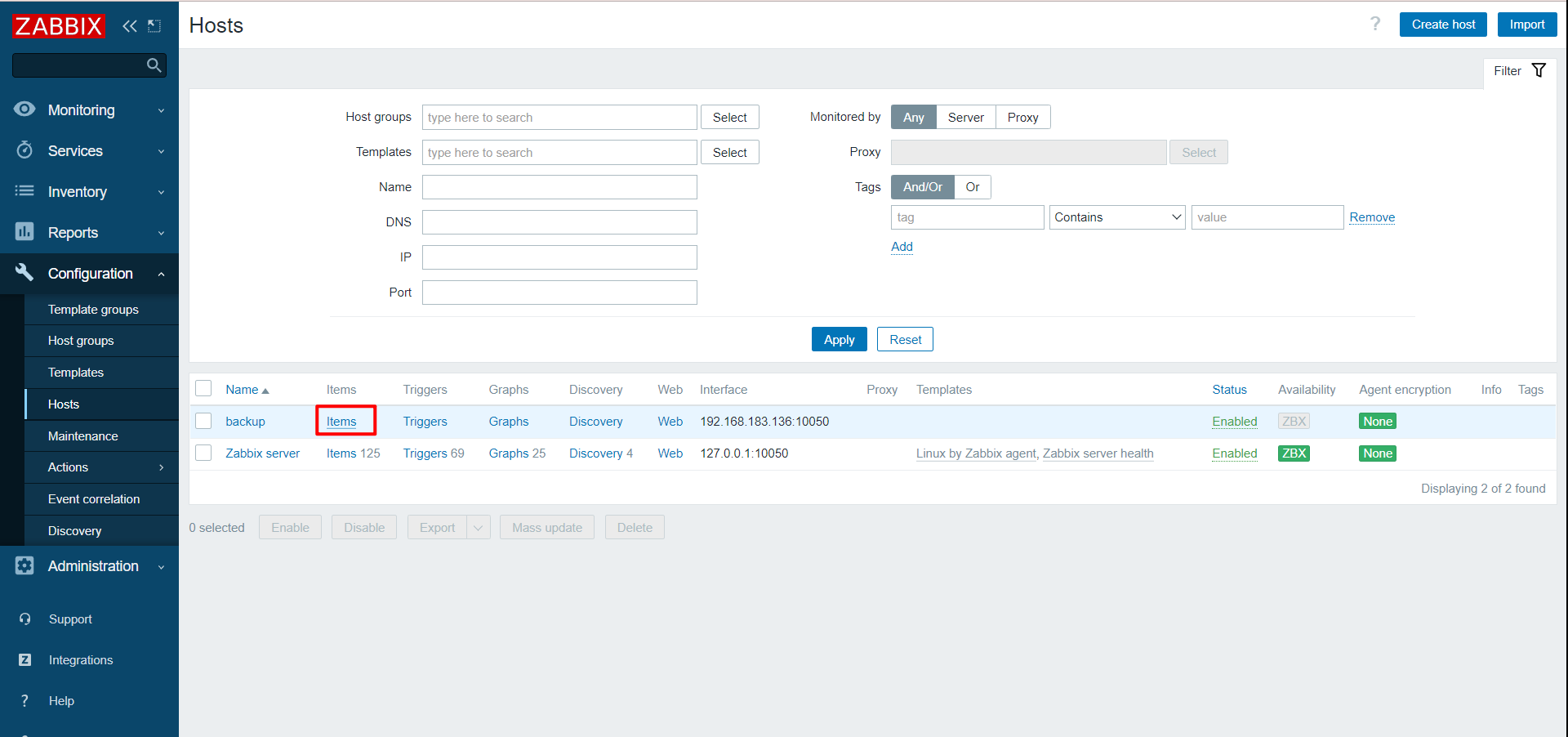Click the grey ZBX availability badge for backup
This screenshot has height=737, width=1568.
(1294, 422)
